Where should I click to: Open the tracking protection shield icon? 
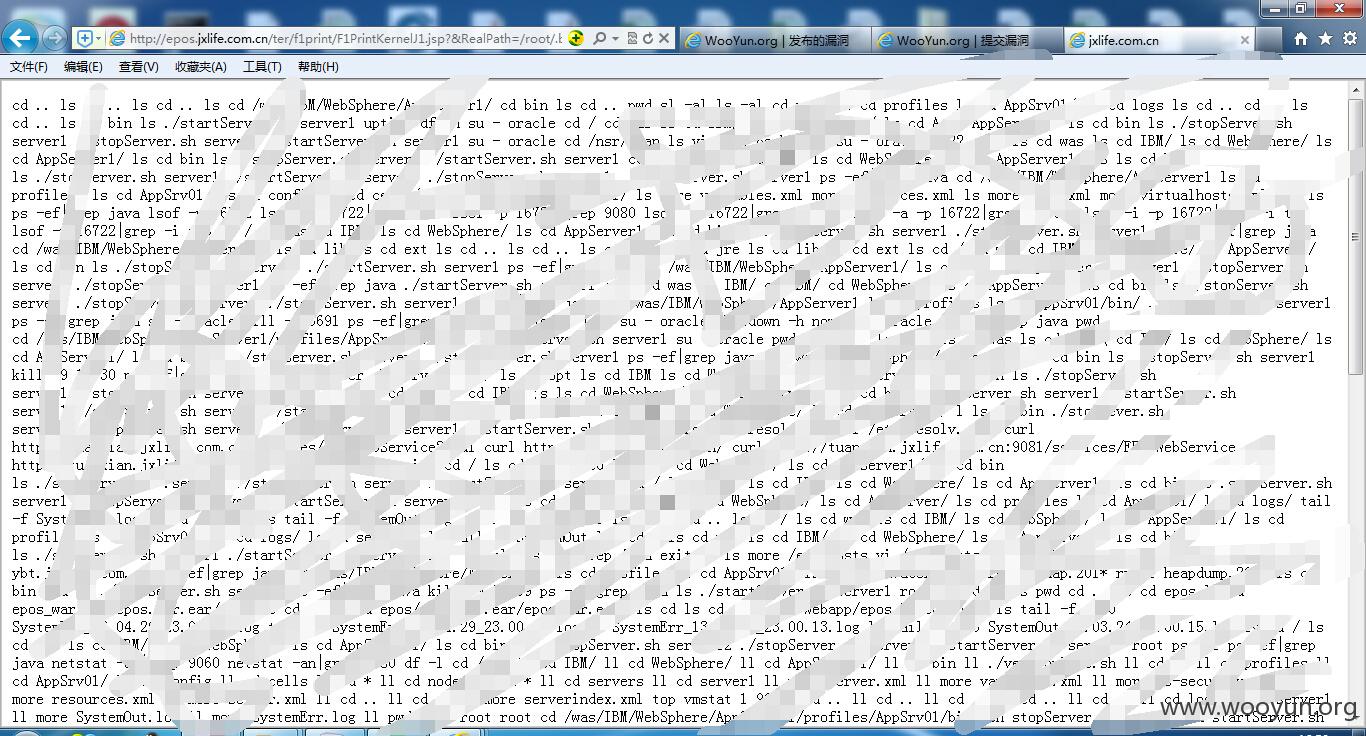point(84,38)
